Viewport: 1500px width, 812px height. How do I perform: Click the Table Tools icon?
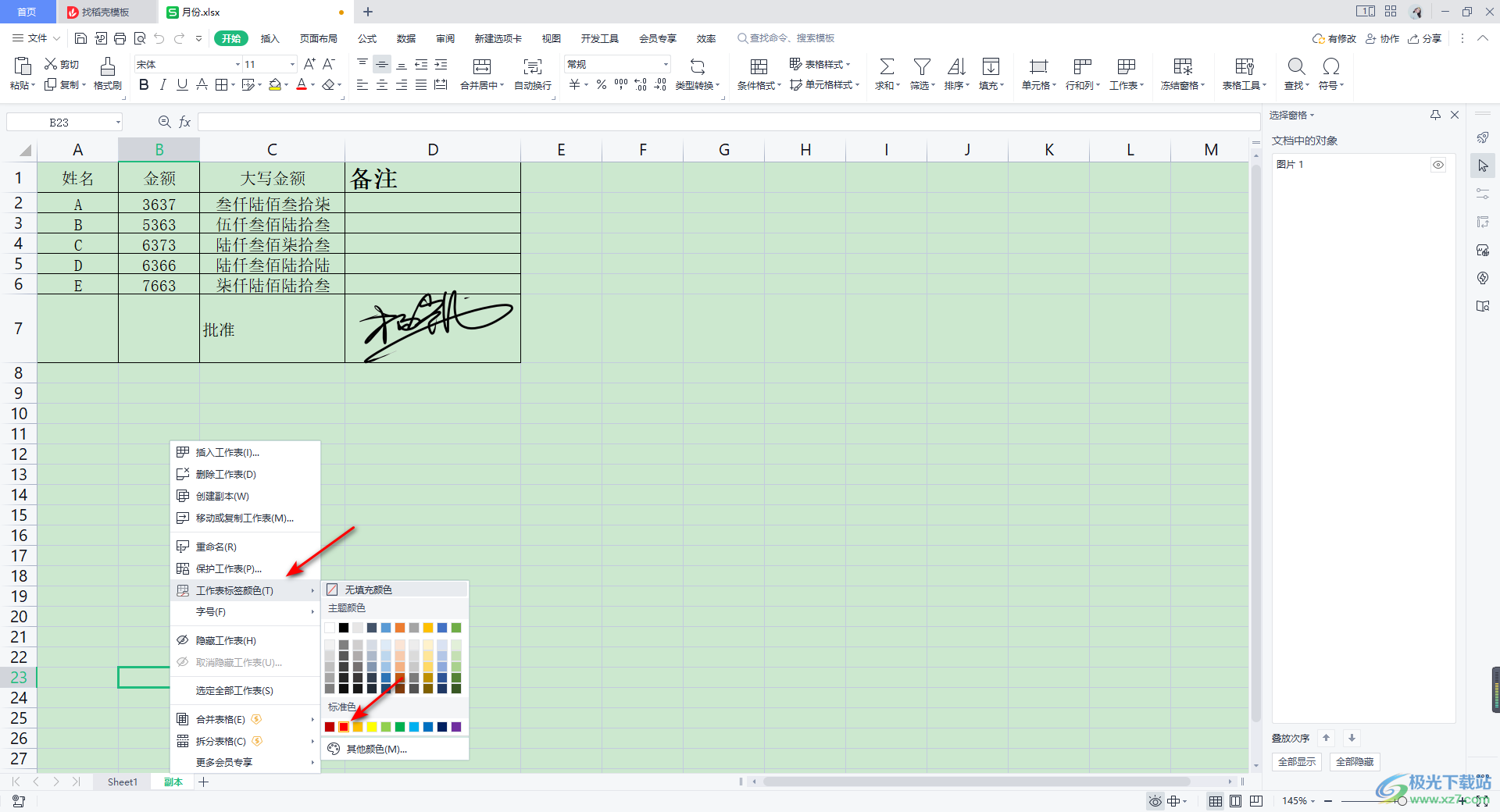1245,66
